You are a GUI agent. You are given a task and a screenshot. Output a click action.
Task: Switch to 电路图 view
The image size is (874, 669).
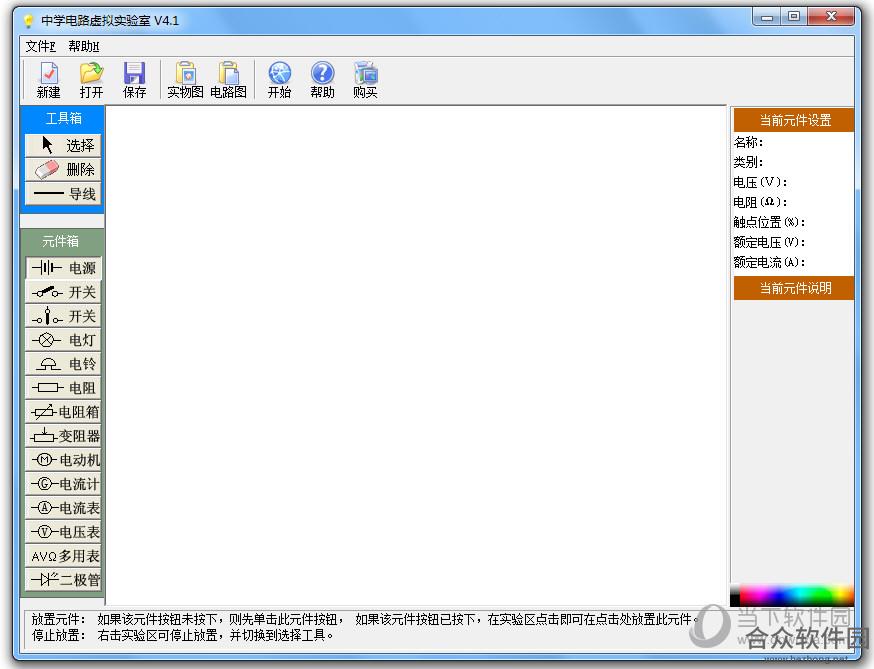tap(229, 81)
